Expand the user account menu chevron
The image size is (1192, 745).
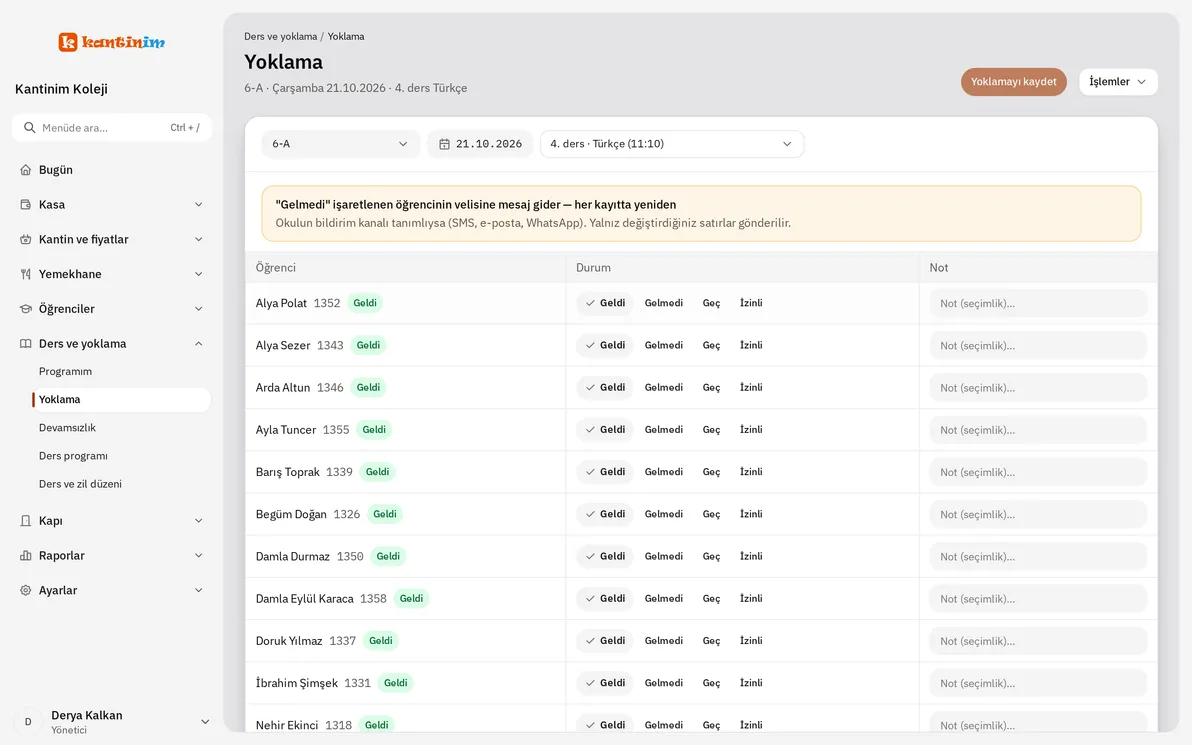tap(204, 721)
